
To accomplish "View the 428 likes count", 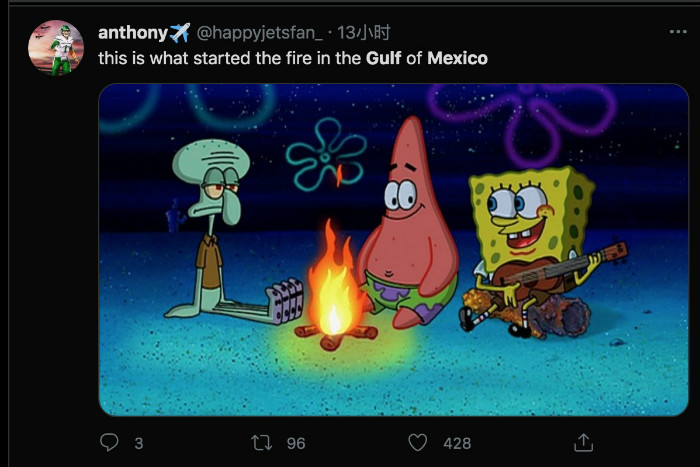I will pos(457,443).
